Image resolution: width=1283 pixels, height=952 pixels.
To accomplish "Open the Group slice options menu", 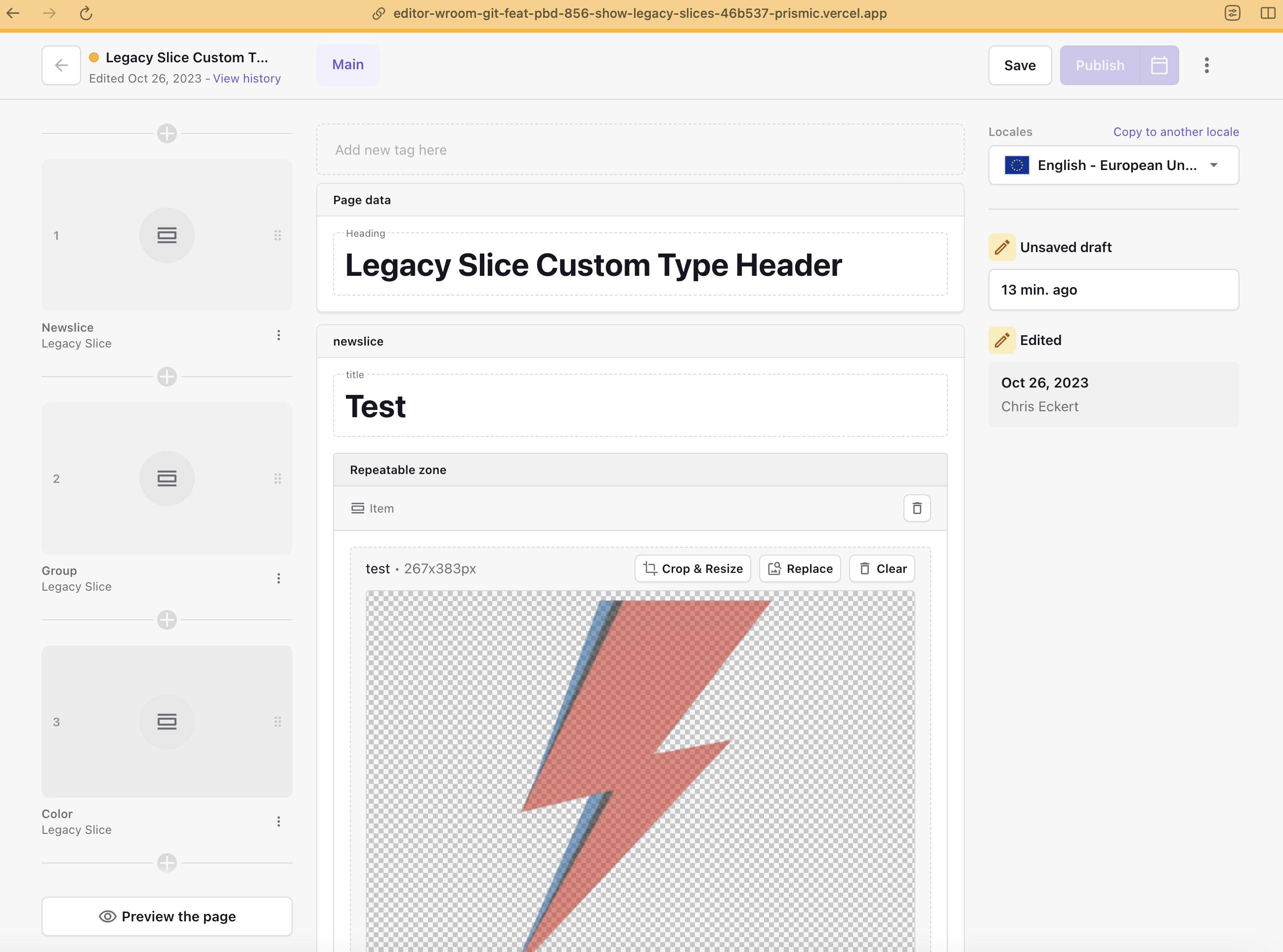I will pyautogui.click(x=278, y=579).
